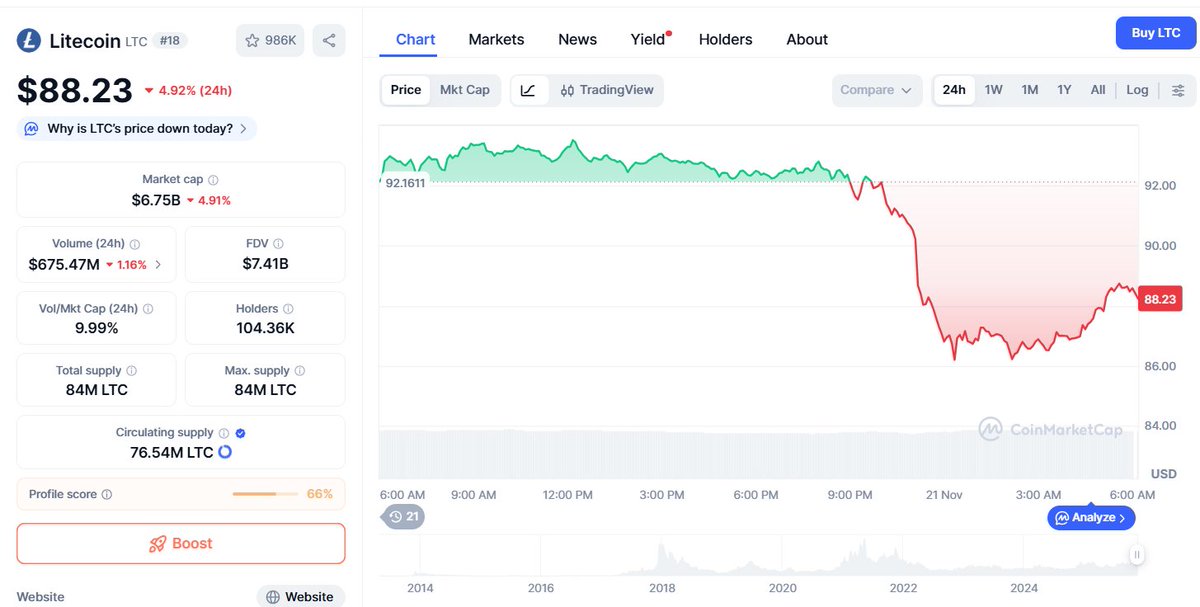Open the Holders tab
The height and width of the screenshot is (607, 1200).
click(725, 39)
